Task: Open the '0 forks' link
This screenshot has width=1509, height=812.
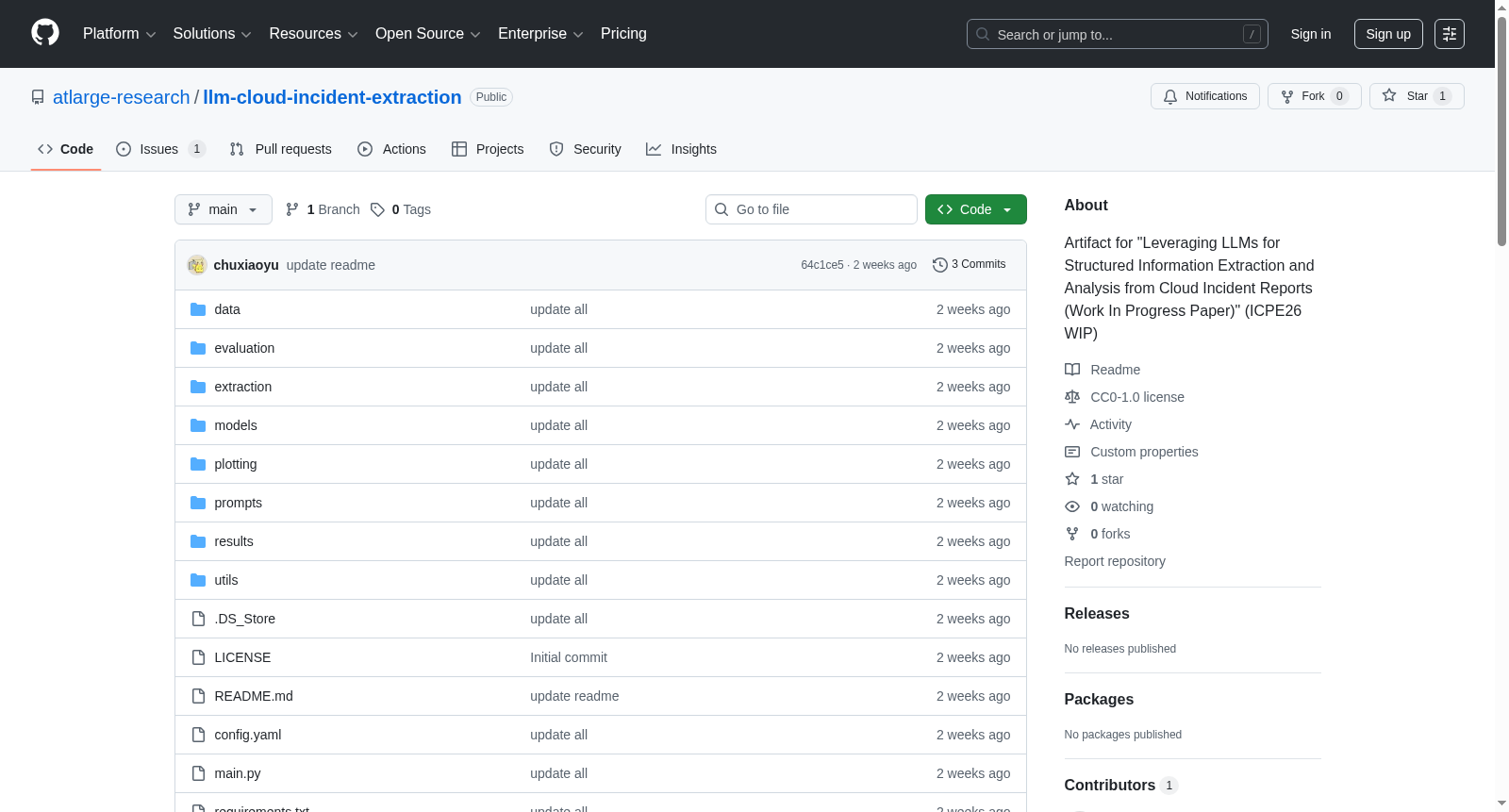Action: coord(1110,534)
